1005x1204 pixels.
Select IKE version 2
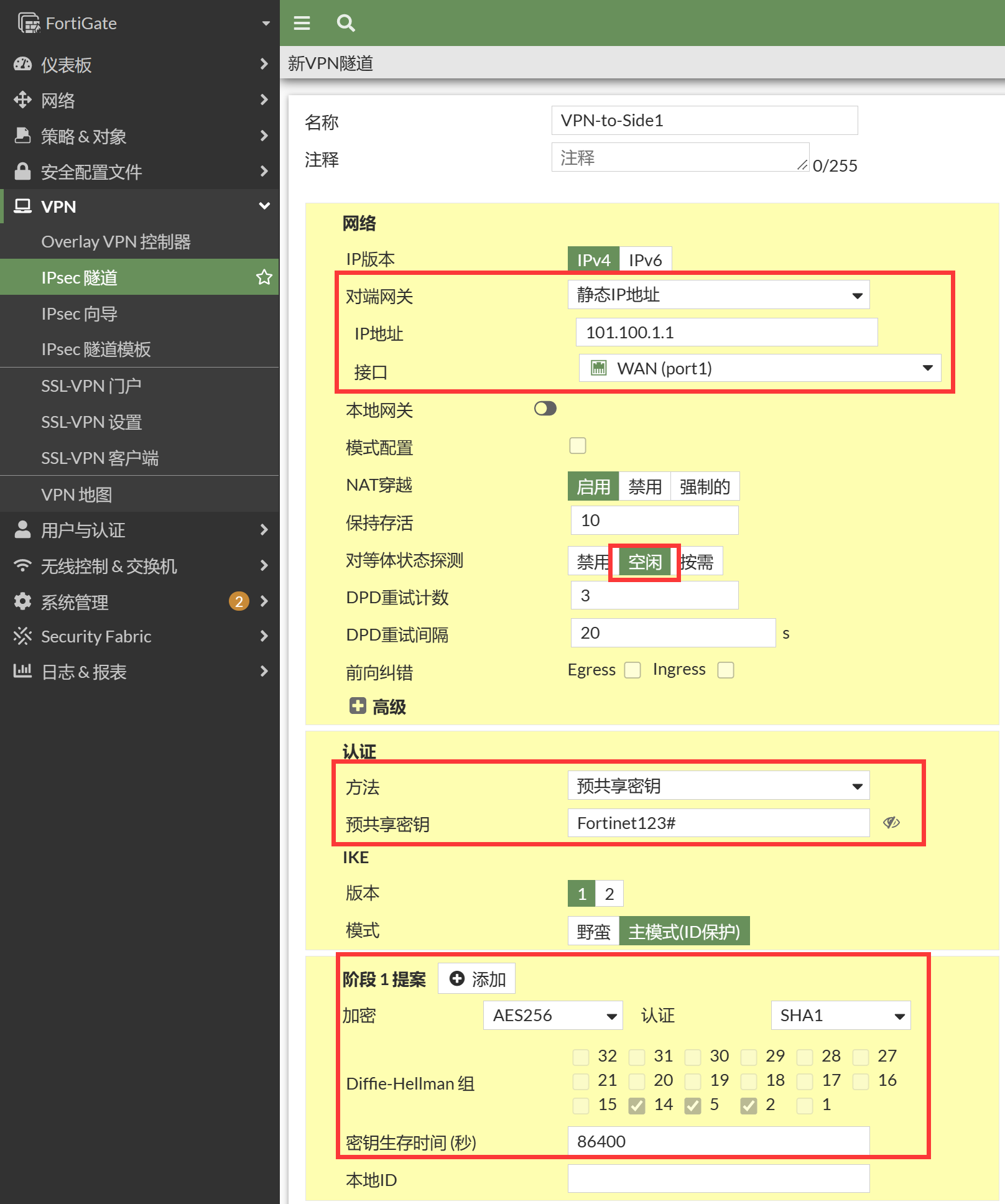tap(609, 894)
